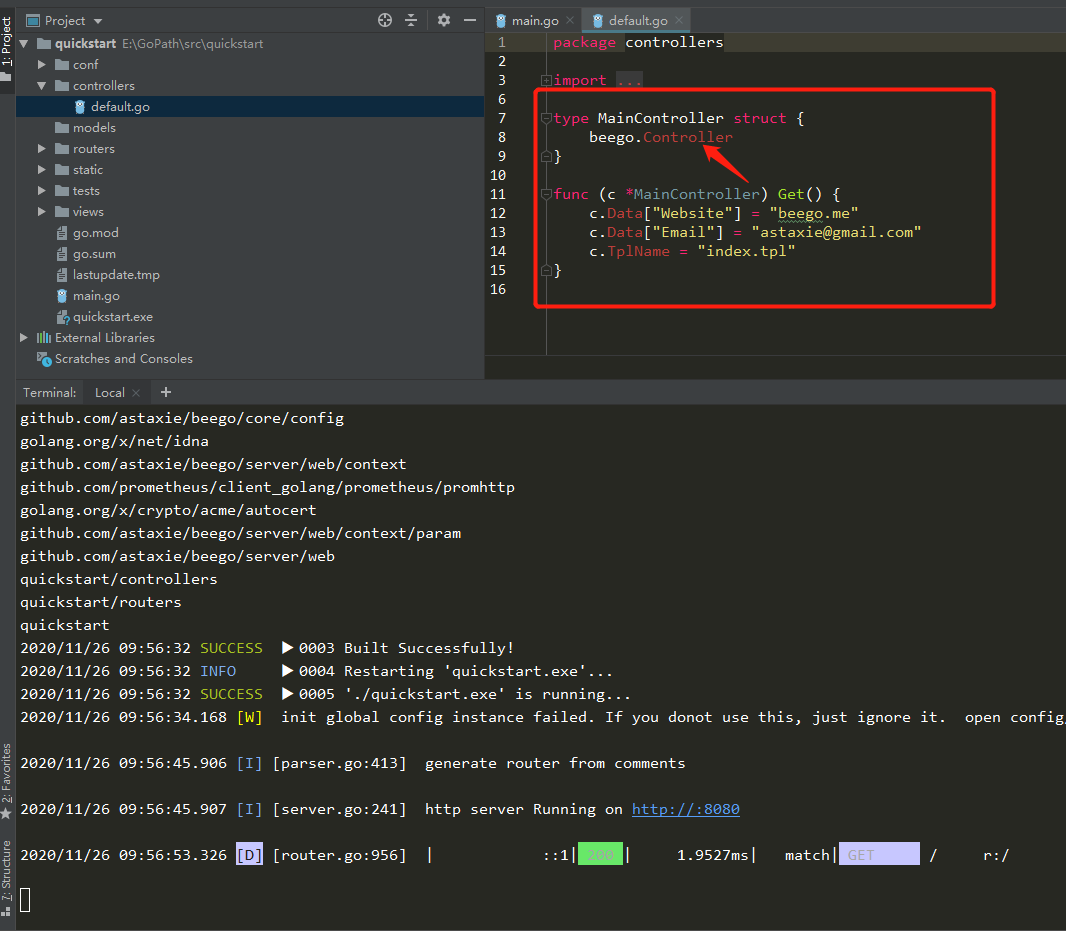Click the External Libraries bars icon
Image resolution: width=1066 pixels, height=931 pixels.
[x=44, y=338]
